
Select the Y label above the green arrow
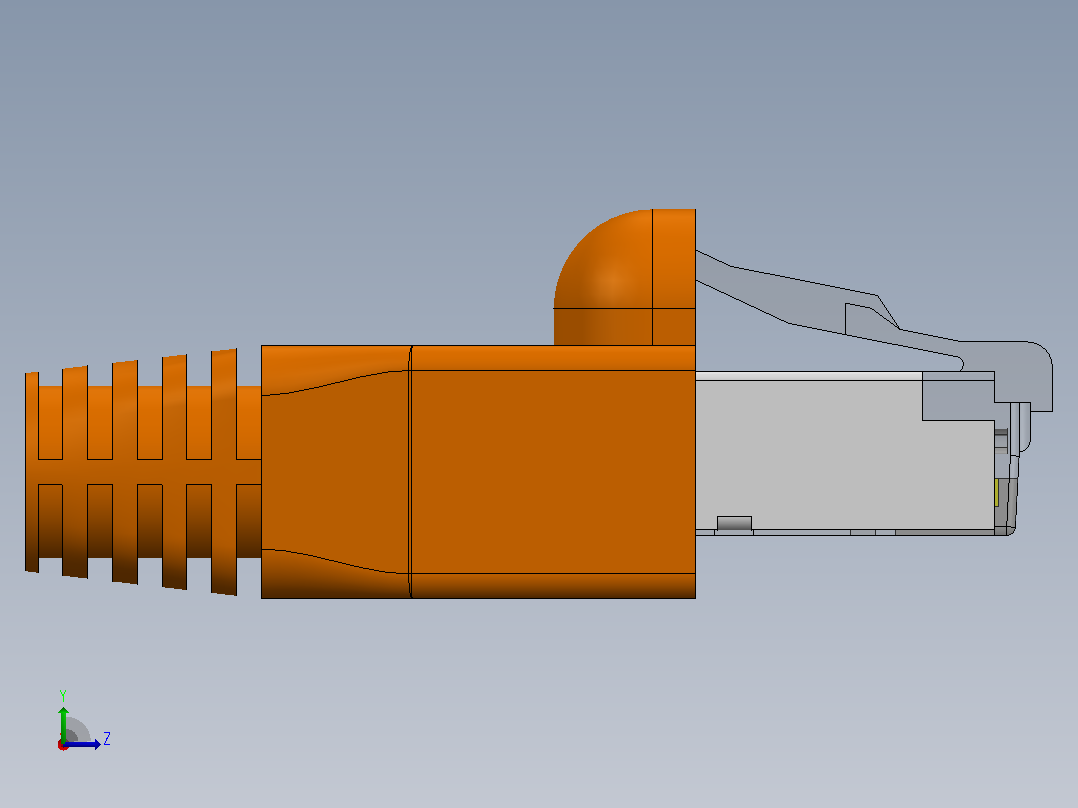coord(63,695)
